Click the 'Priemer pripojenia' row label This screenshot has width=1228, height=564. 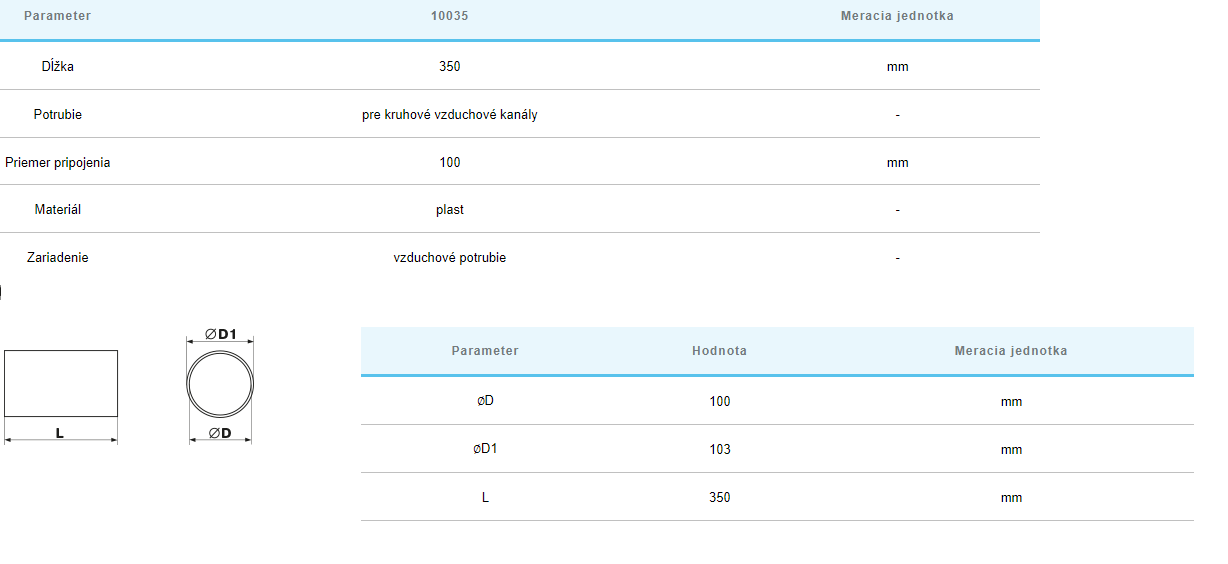pos(58,163)
